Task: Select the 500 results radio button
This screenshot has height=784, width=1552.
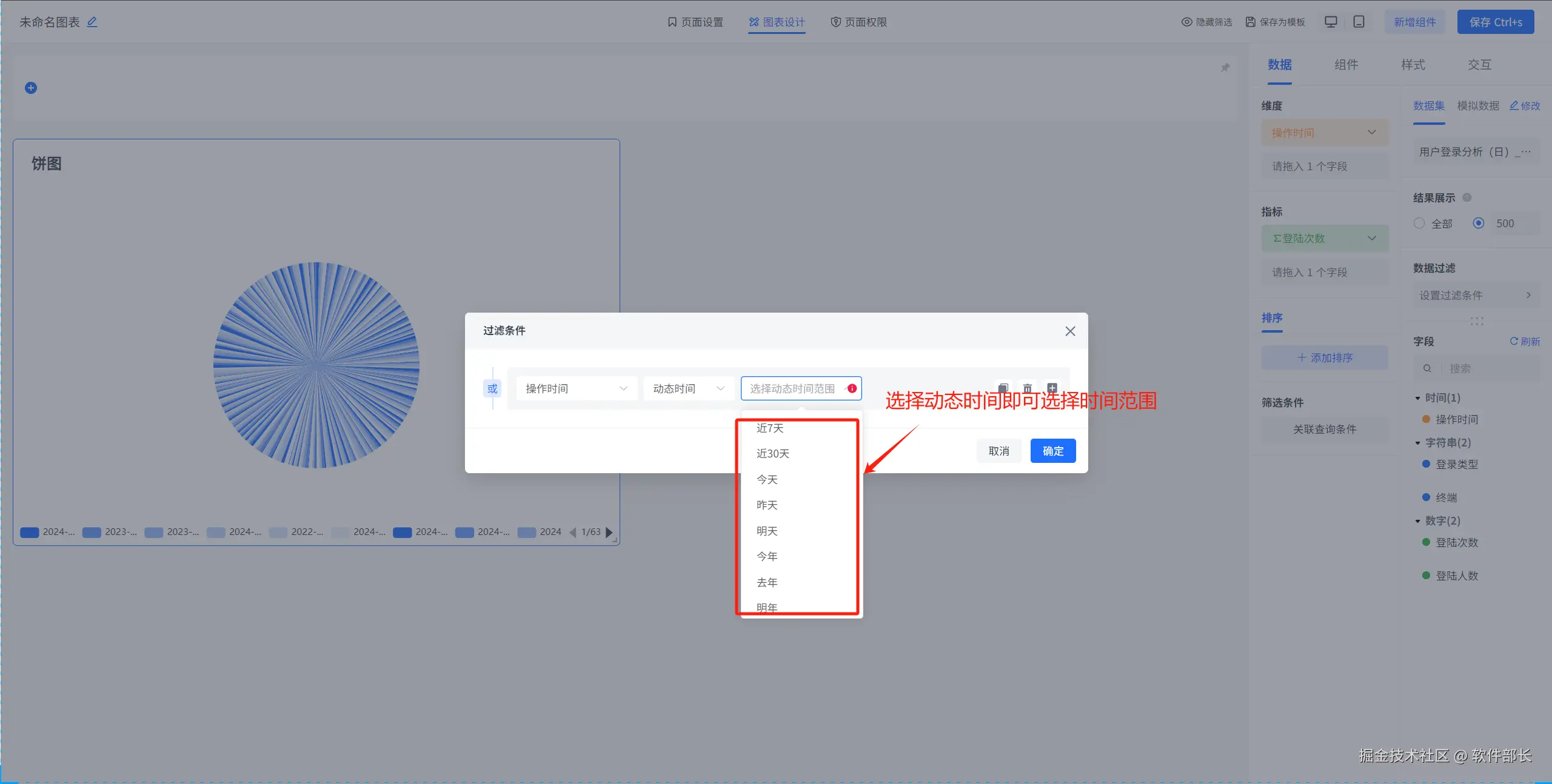Action: (1479, 223)
